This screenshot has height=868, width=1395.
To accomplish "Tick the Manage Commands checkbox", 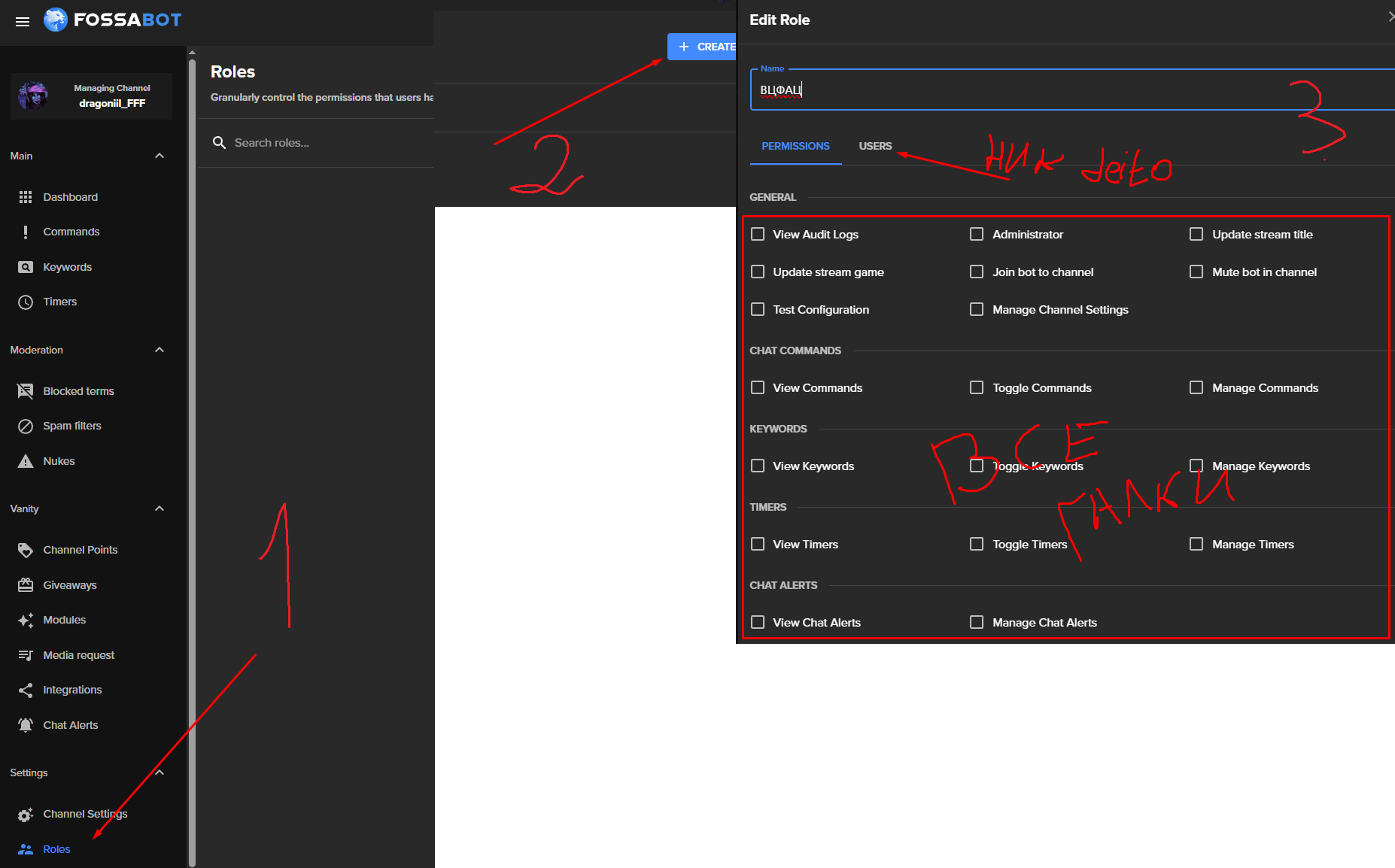I will [x=1196, y=388].
